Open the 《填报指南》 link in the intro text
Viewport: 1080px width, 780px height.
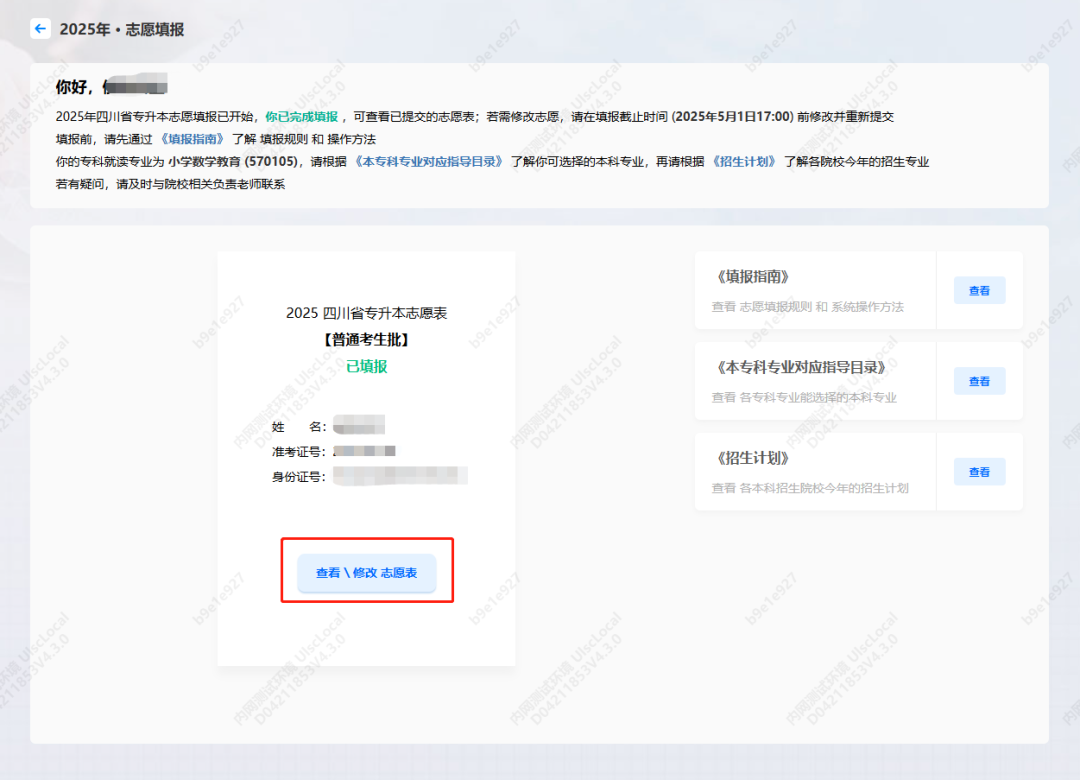(x=191, y=139)
